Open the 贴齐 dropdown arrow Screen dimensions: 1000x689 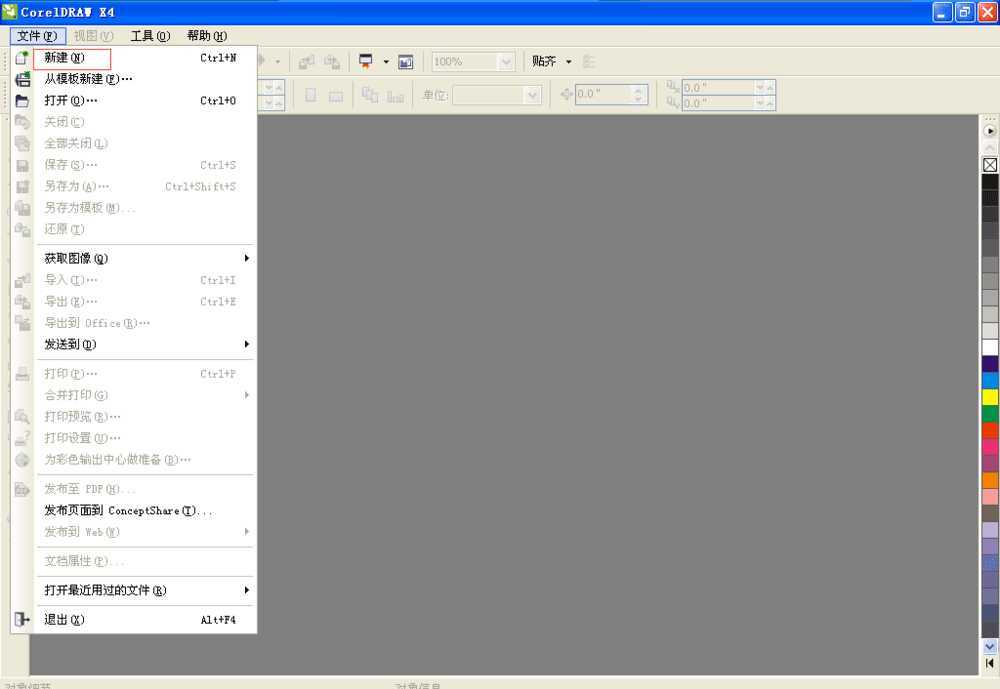(568, 61)
